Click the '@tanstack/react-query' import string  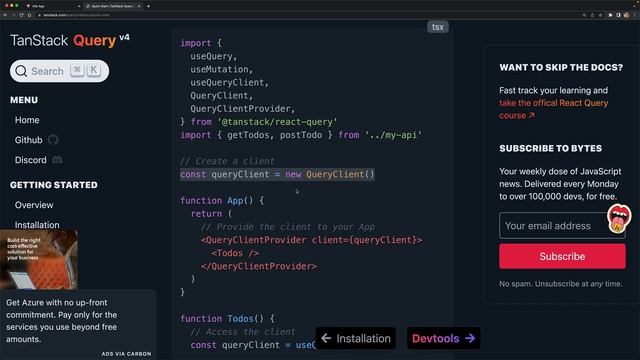click(x=277, y=122)
